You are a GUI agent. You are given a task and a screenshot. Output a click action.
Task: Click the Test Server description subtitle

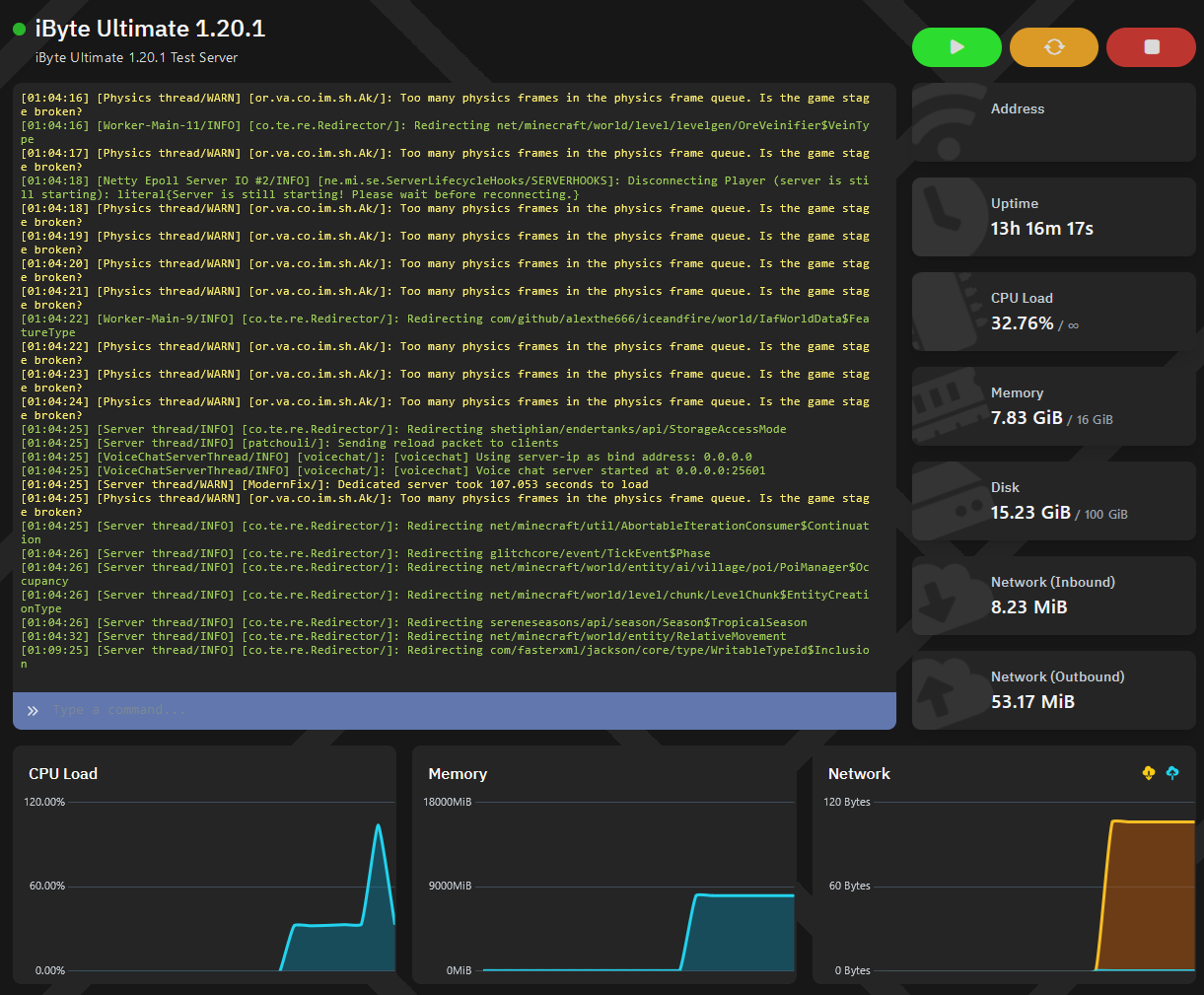pyautogui.click(x=136, y=58)
